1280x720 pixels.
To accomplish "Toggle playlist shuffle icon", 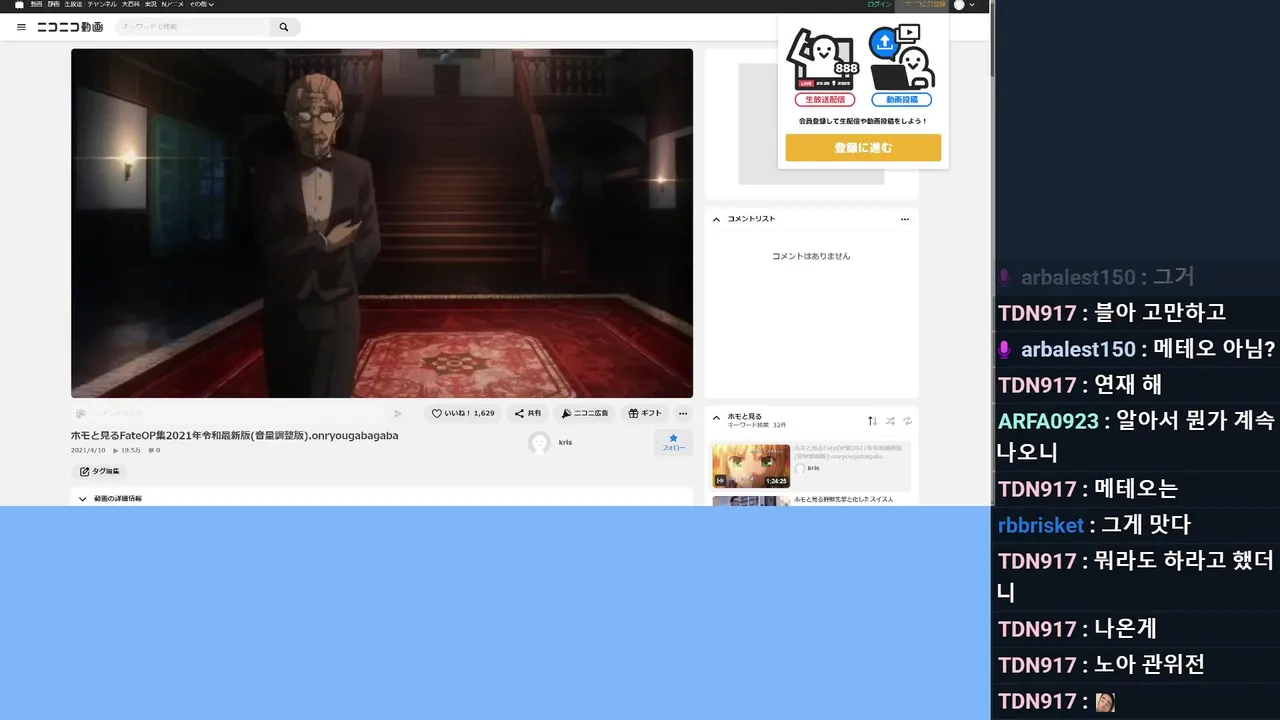I will click(x=890, y=421).
